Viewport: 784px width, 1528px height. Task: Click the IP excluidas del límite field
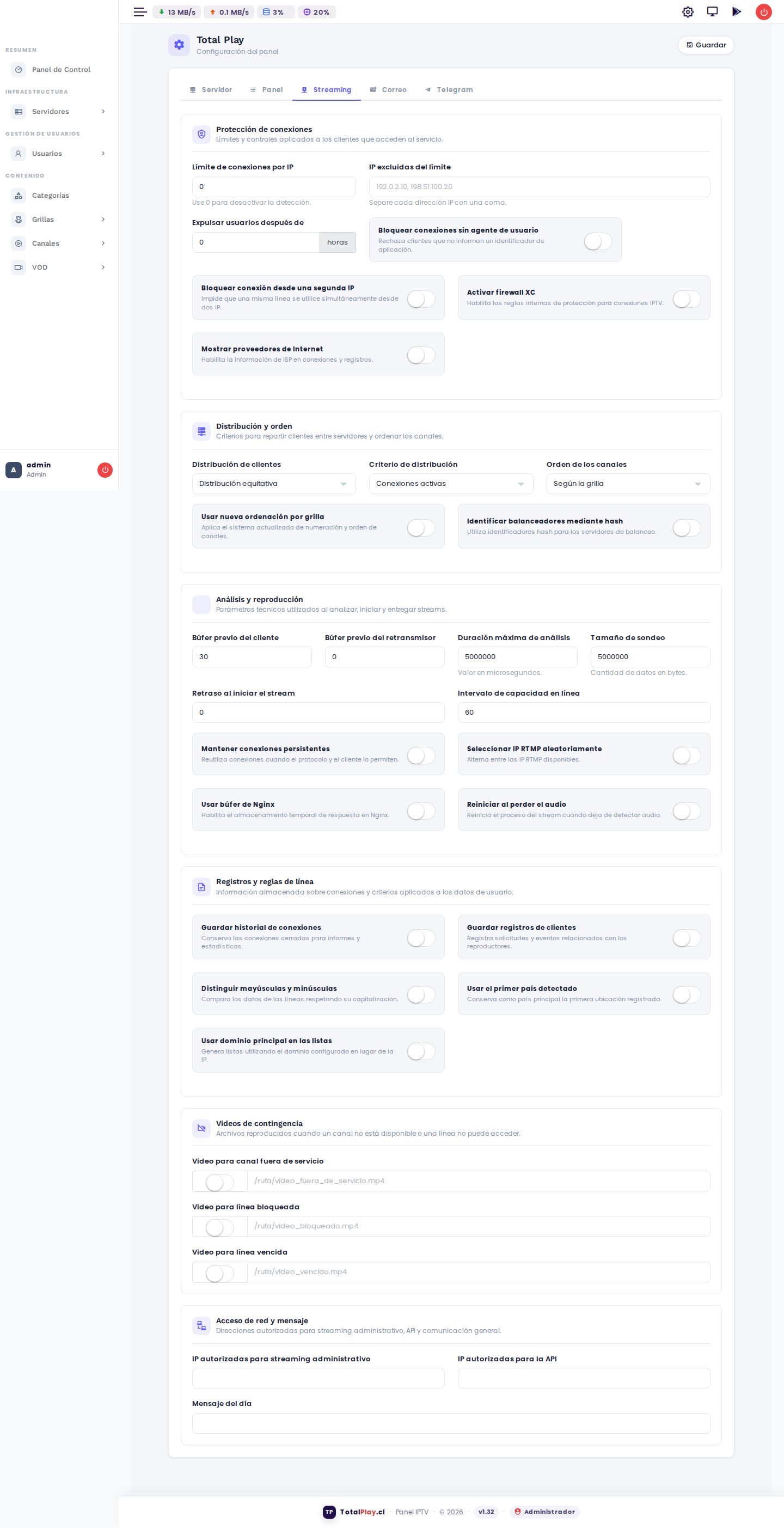pyautogui.click(x=539, y=187)
